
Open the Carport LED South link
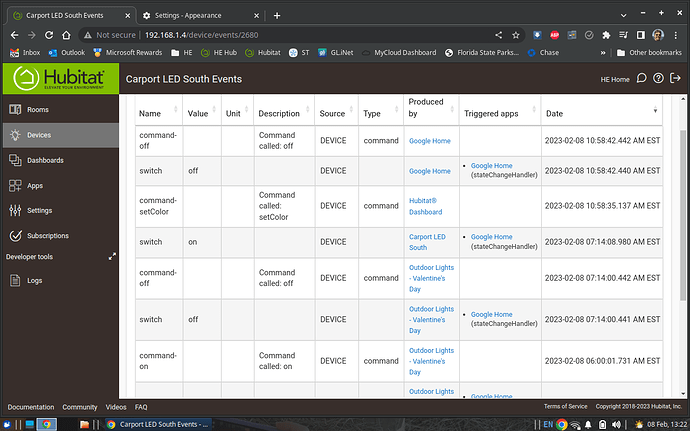tap(427, 242)
